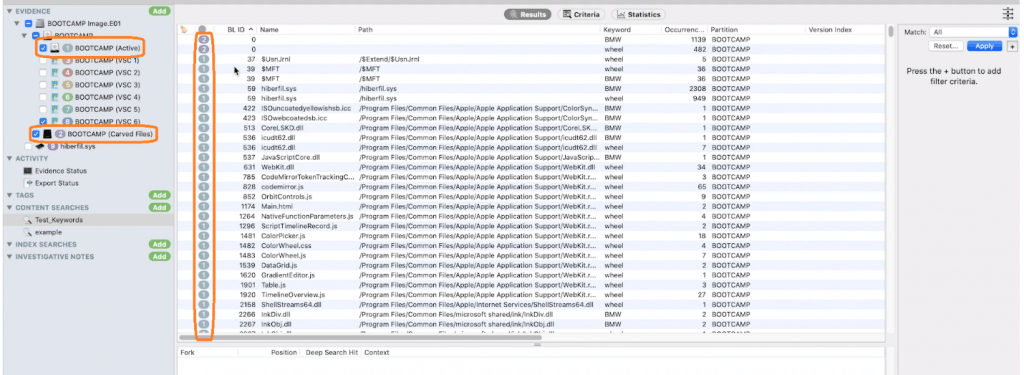
Task: Click the source badge on the $UsnJrnl row
Action: click(x=203, y=59)
